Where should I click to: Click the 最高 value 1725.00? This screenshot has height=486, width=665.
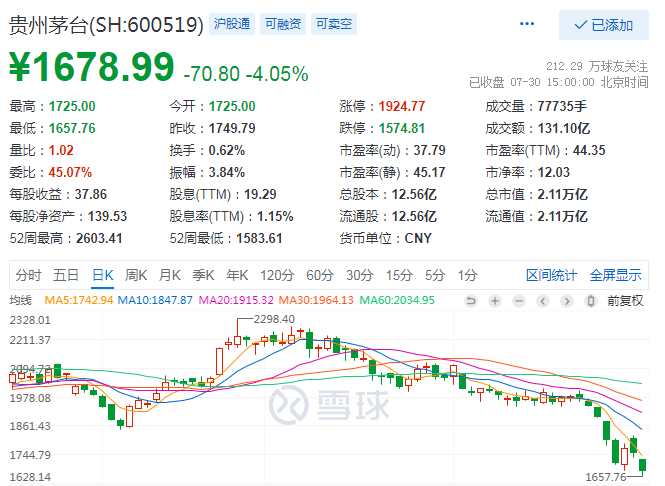(72, 106)
